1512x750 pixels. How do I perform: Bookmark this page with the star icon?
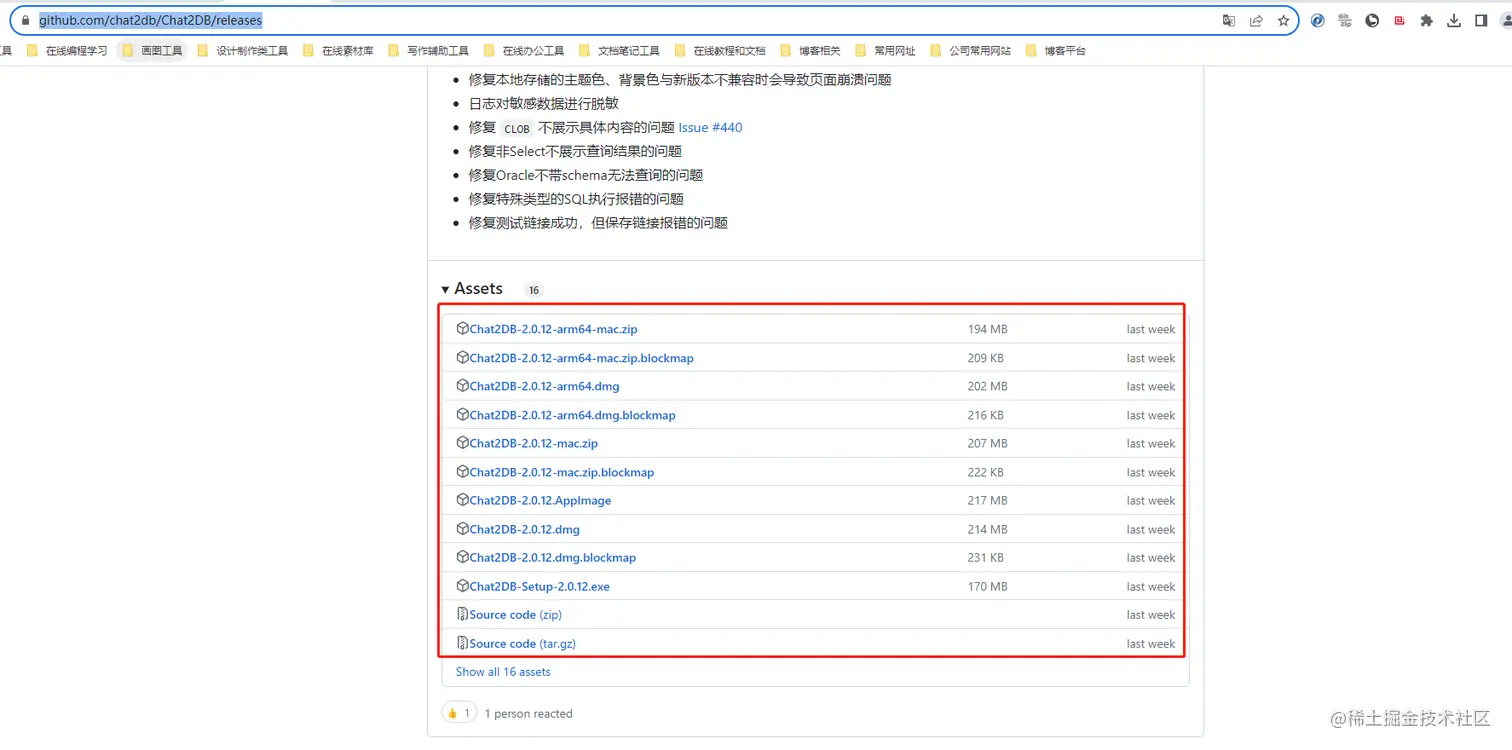[1283, 20]
